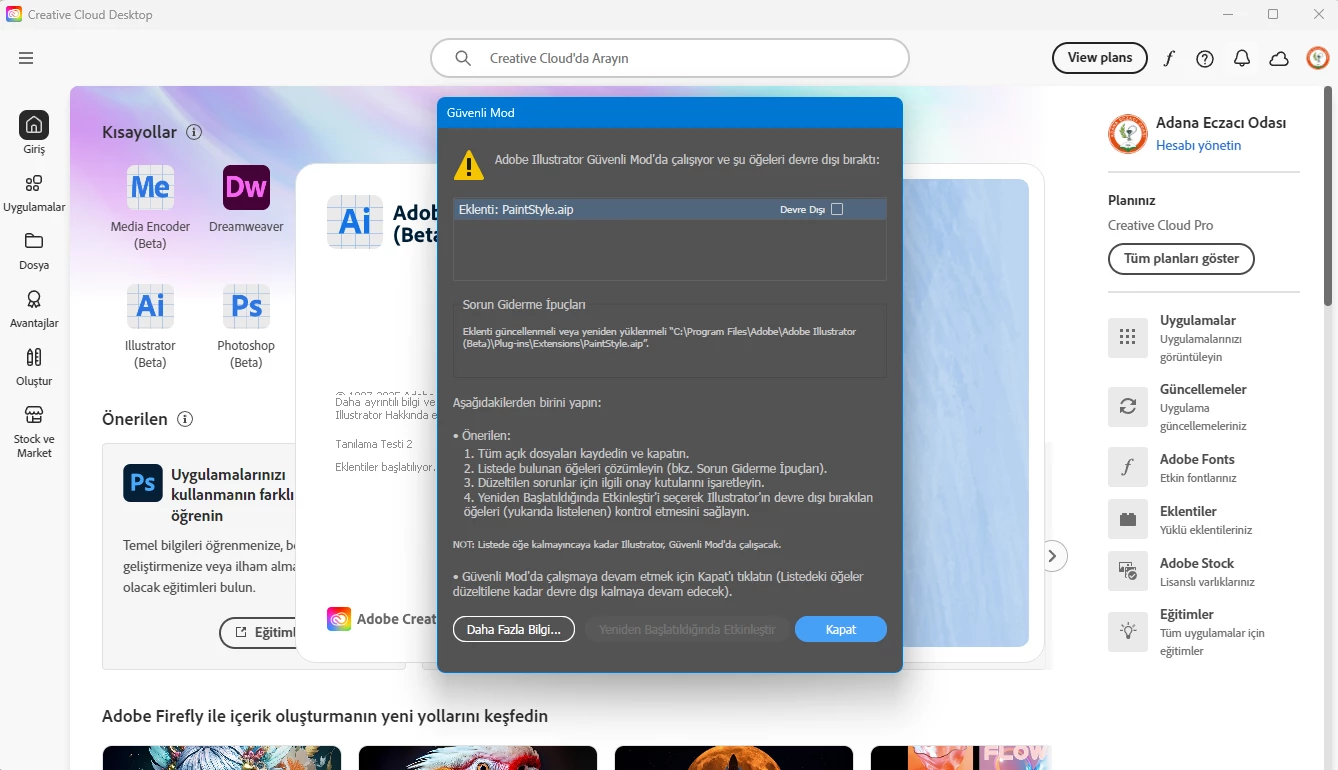
Task: Open the profile avatar in header
Action: point(1318,58)
